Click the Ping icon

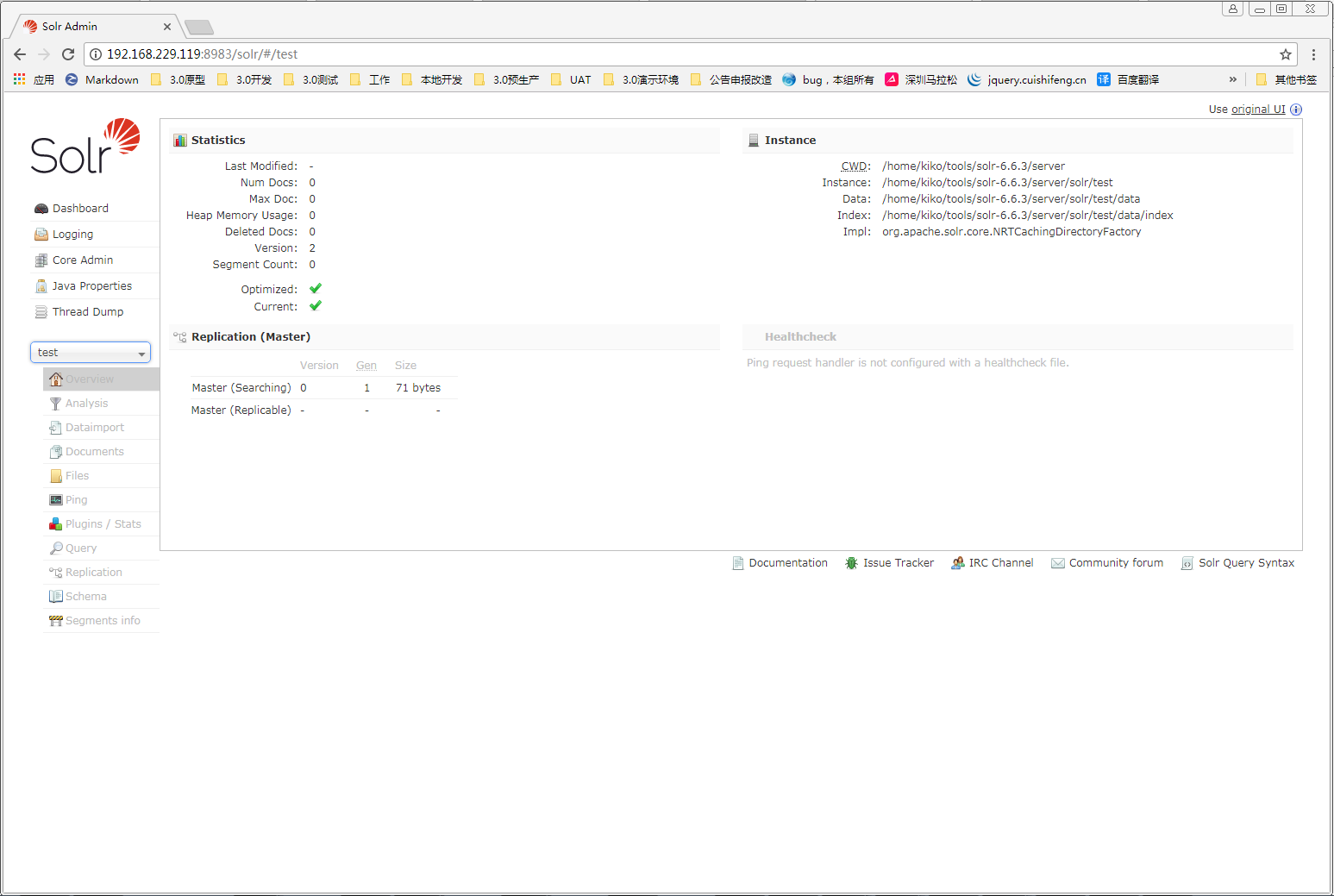point(56,500)
